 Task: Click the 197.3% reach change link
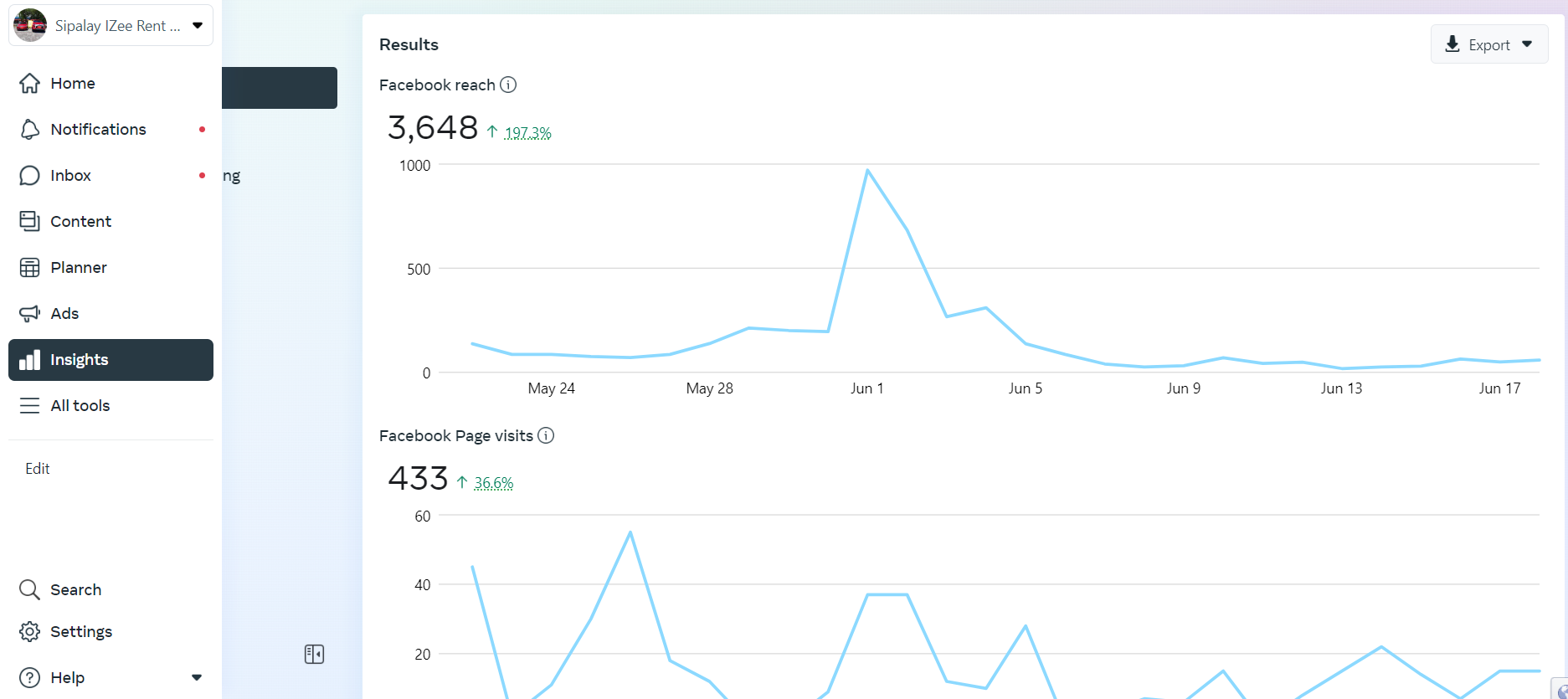click(527, 132)
